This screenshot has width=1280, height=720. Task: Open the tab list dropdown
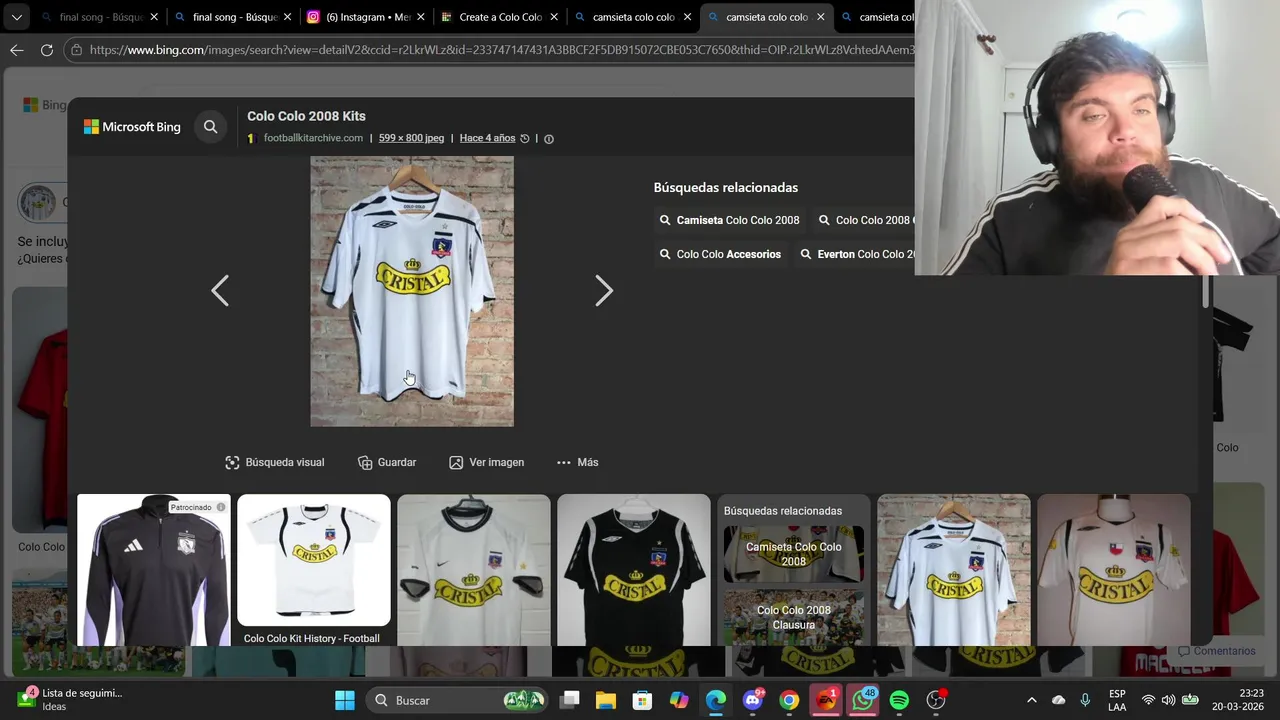pos(16,17)
